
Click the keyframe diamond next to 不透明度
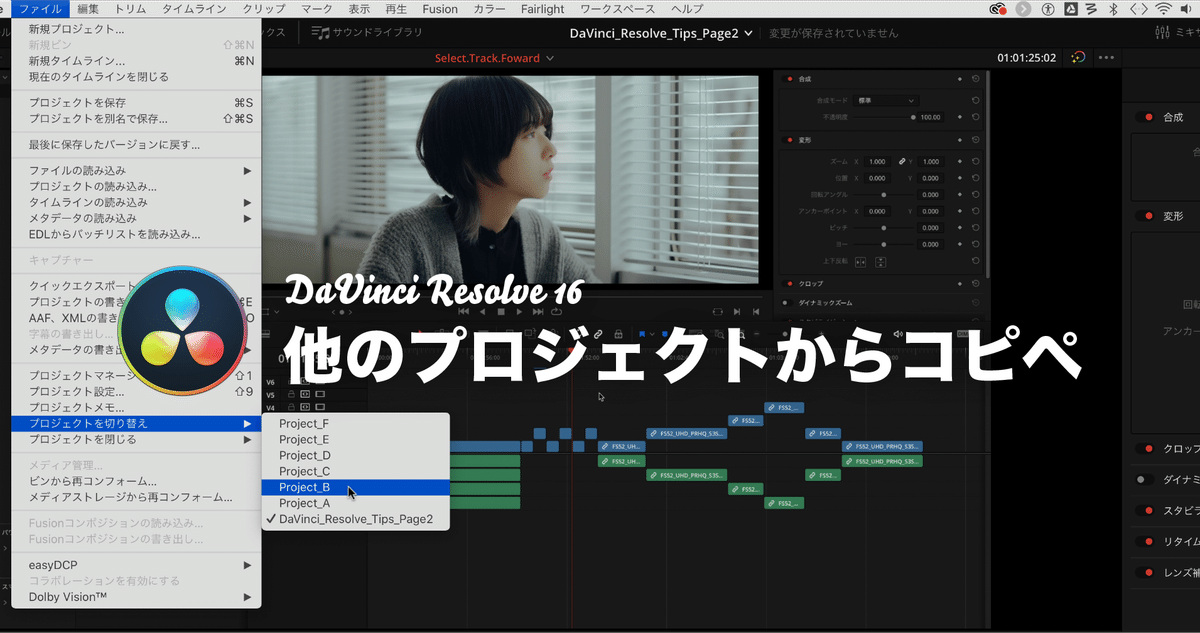[960, 117]
